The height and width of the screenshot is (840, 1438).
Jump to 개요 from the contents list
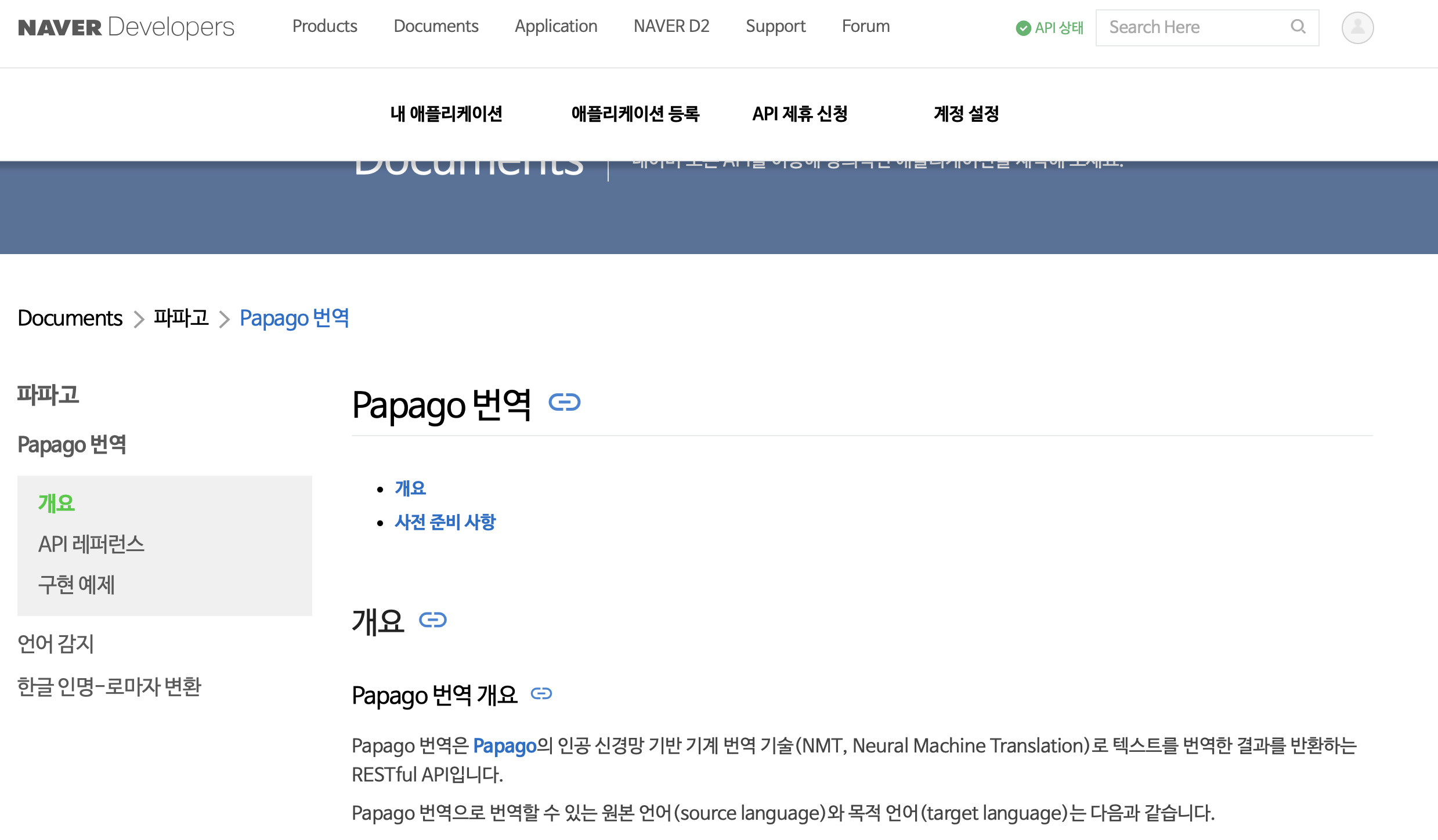click(x=410, y=488)
